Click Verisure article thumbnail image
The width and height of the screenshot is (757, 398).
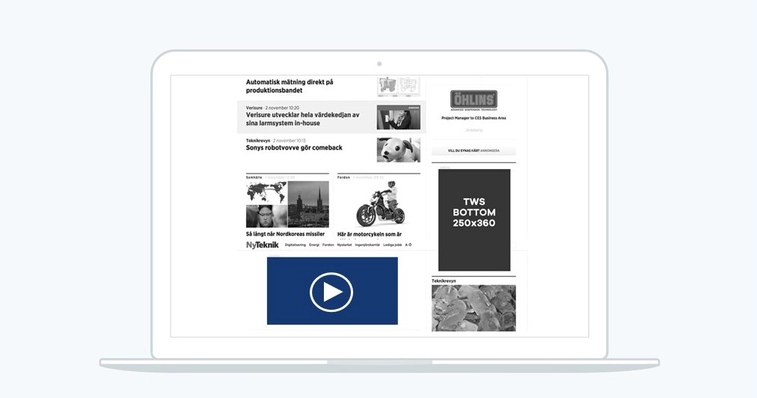398,117
